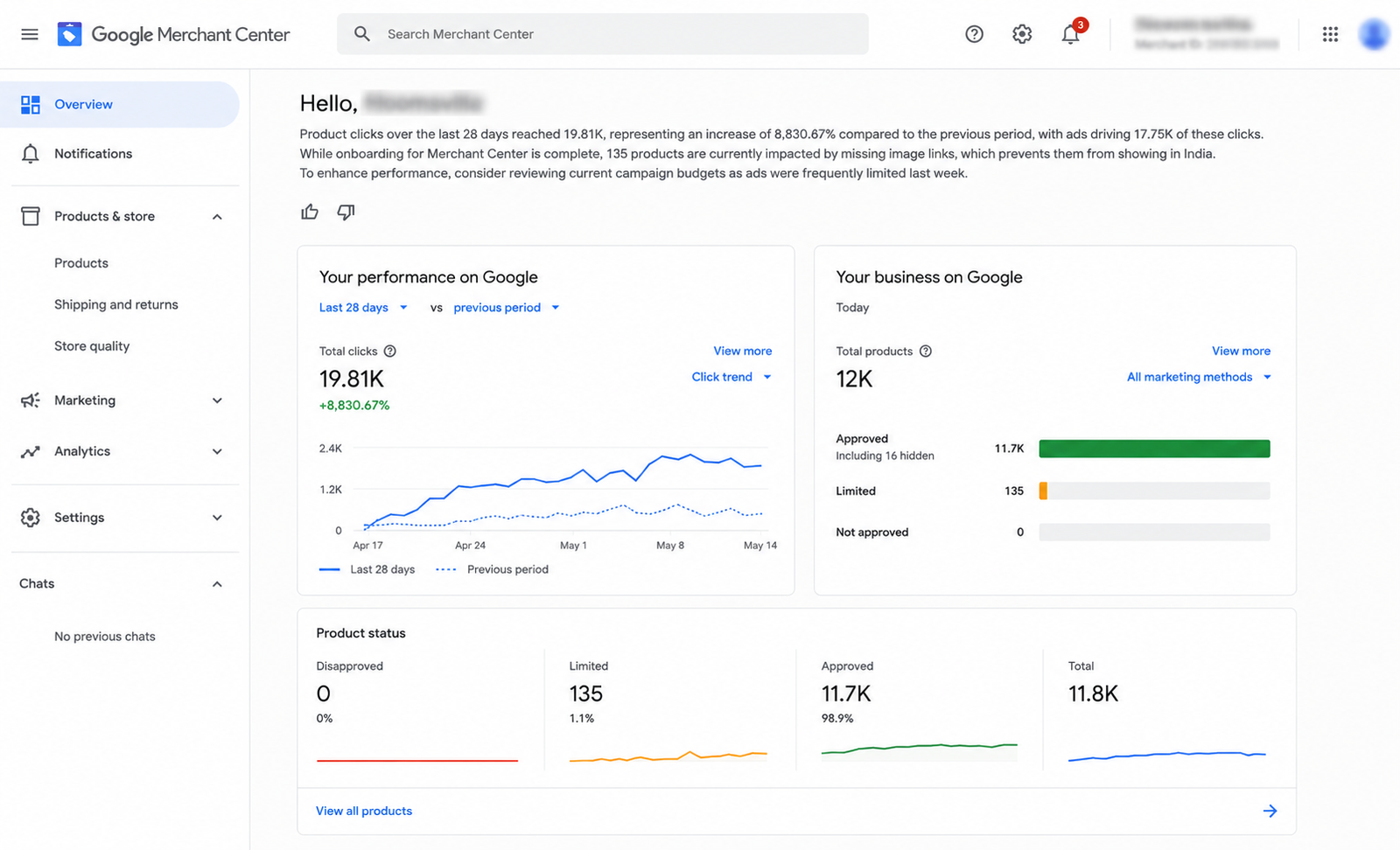Click the thumbs up feedback icon
The height and width of the screenshot is (850, 1400).
point(310,212)
